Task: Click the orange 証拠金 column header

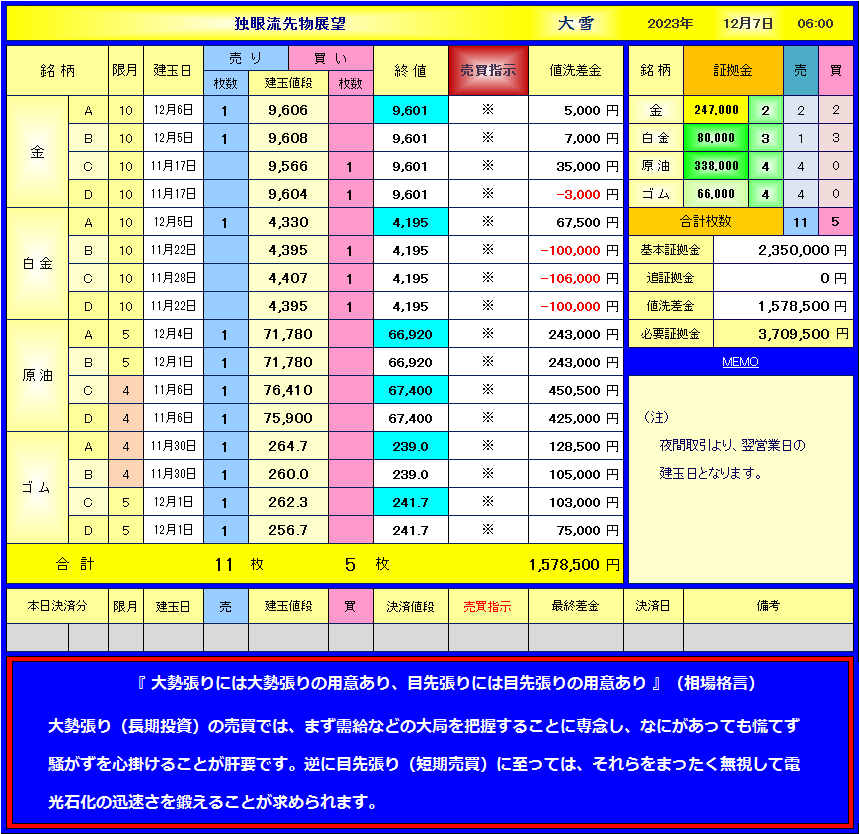Action: pos(733,70)
